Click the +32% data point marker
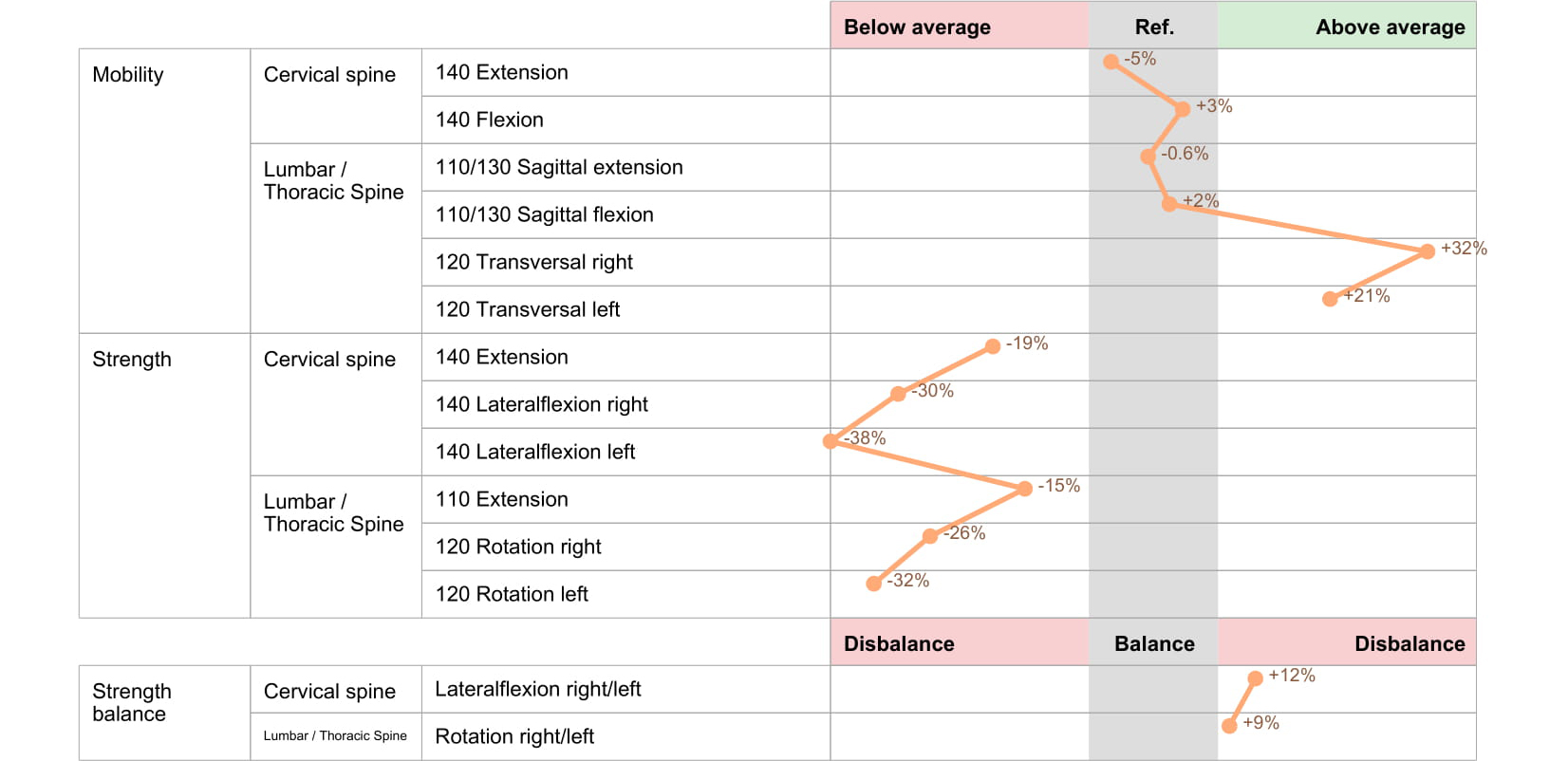This screenshot has width=1568, height=761. 1427,251
